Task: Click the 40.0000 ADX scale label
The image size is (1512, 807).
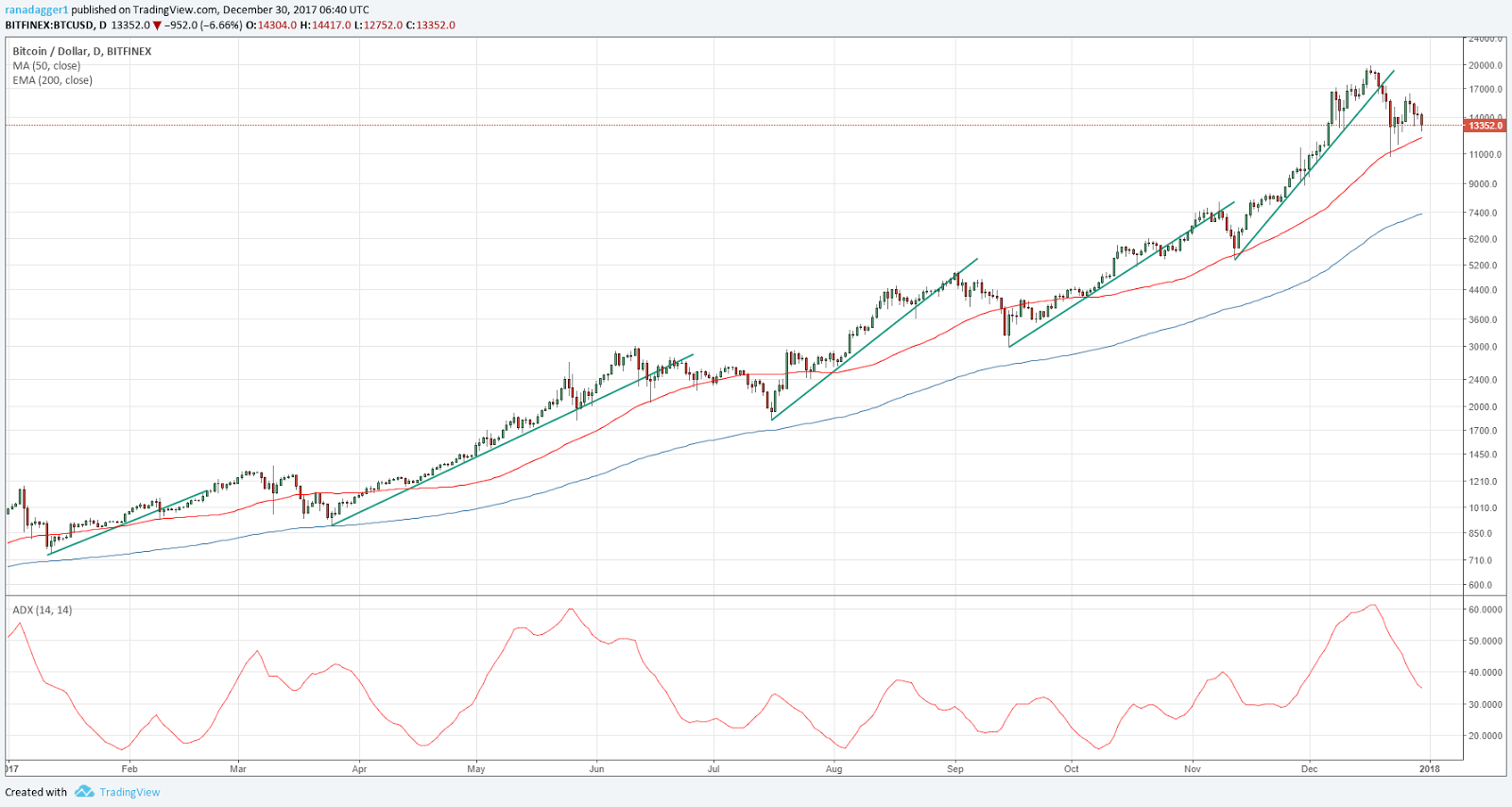Action: tap(1486, 673)
